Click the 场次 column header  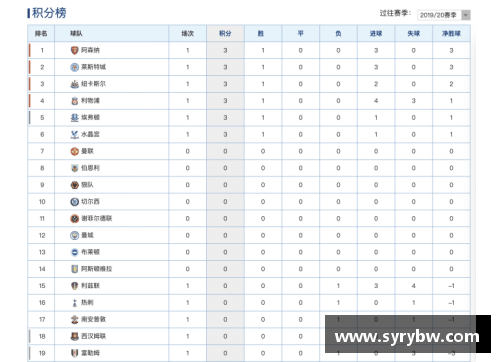coord(187,33)
